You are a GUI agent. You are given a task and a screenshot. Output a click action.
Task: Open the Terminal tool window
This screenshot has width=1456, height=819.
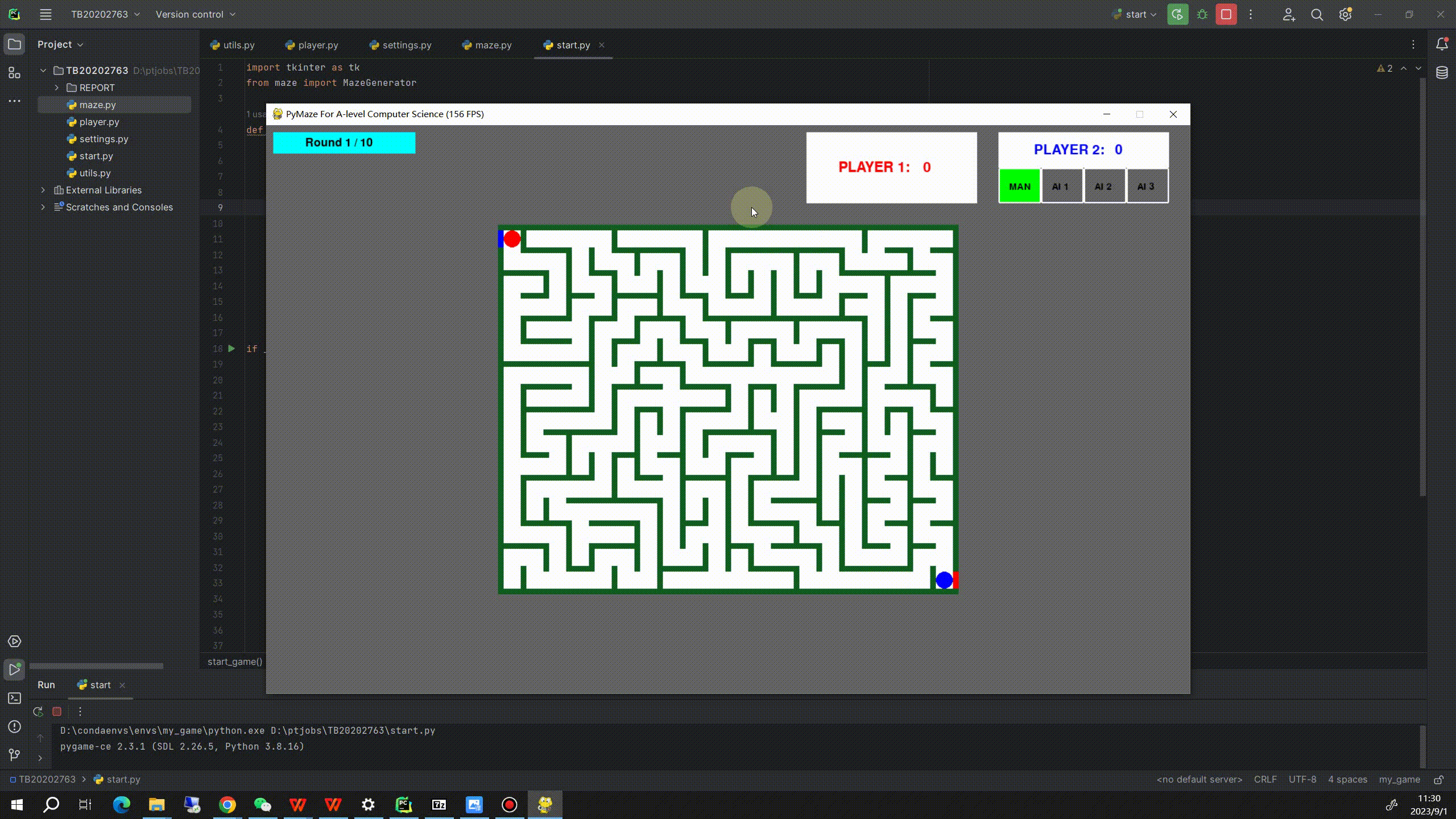[14, 698]
